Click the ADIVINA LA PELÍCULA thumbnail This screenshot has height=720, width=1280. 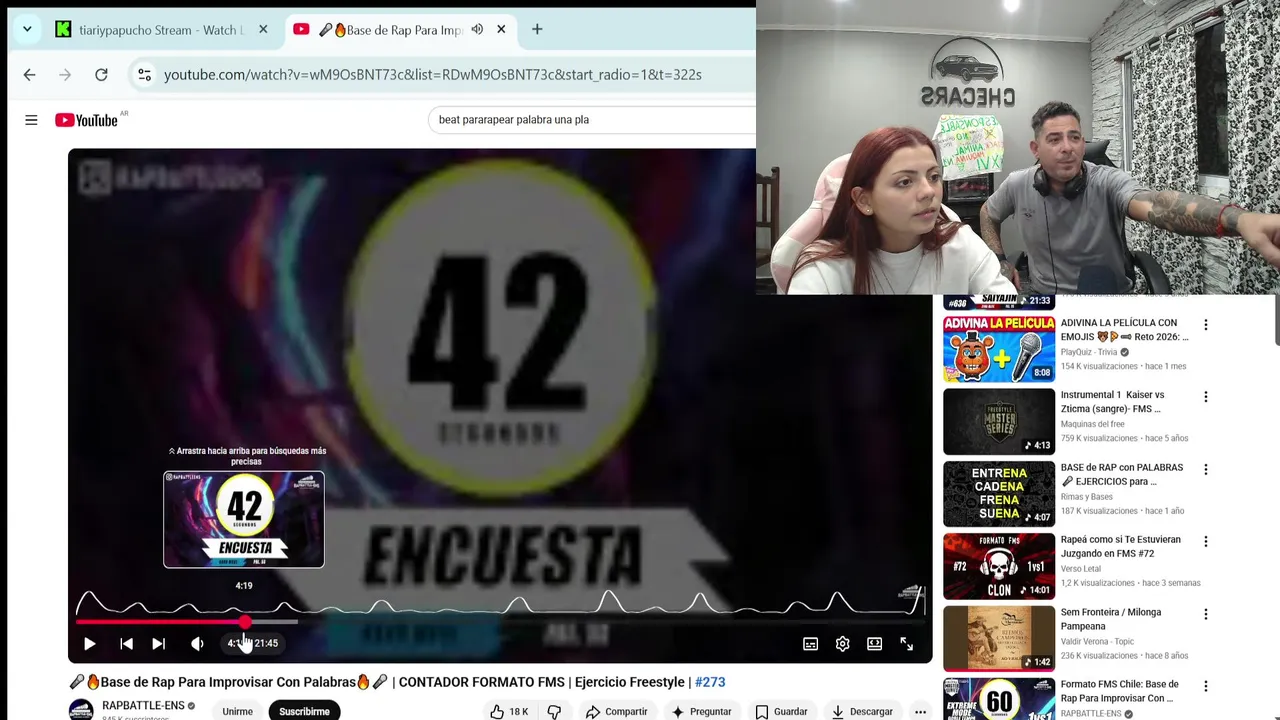[999, 349]
